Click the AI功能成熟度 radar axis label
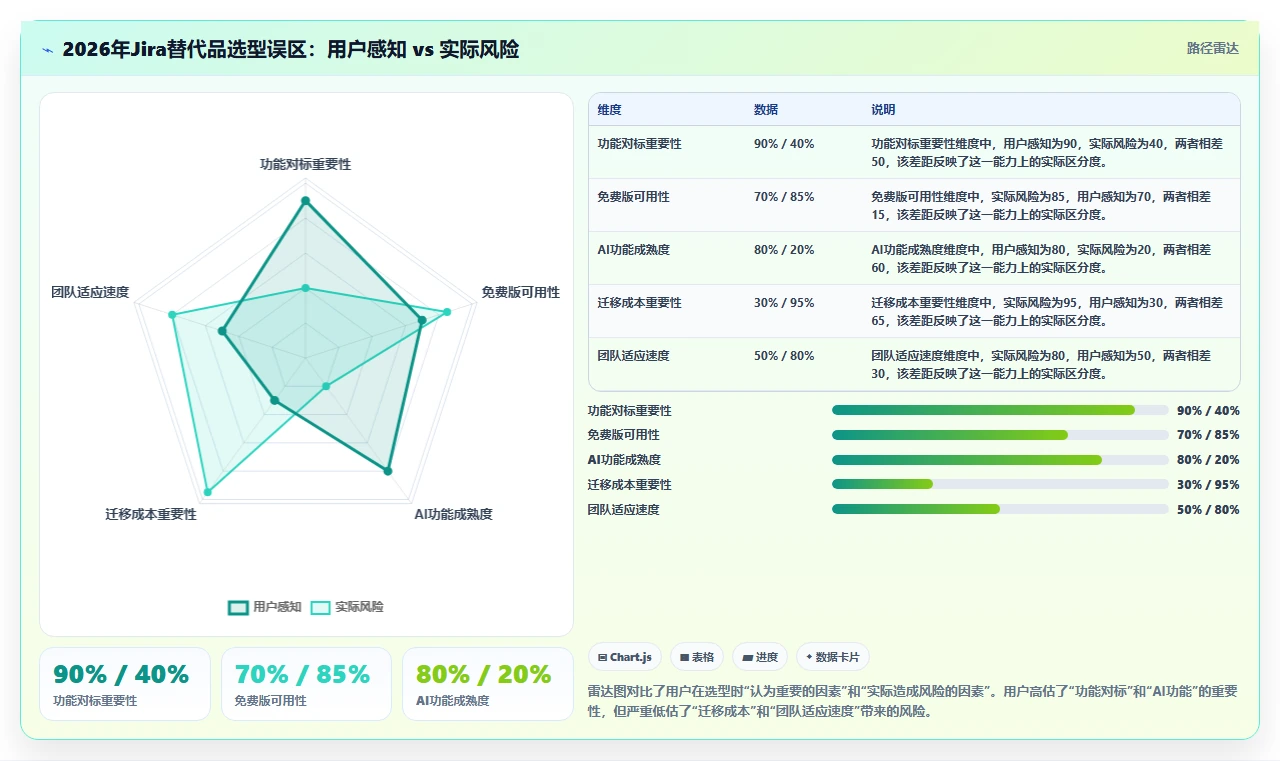The width and height of the screenshot is (1280, 761). [x=453, y=514]
